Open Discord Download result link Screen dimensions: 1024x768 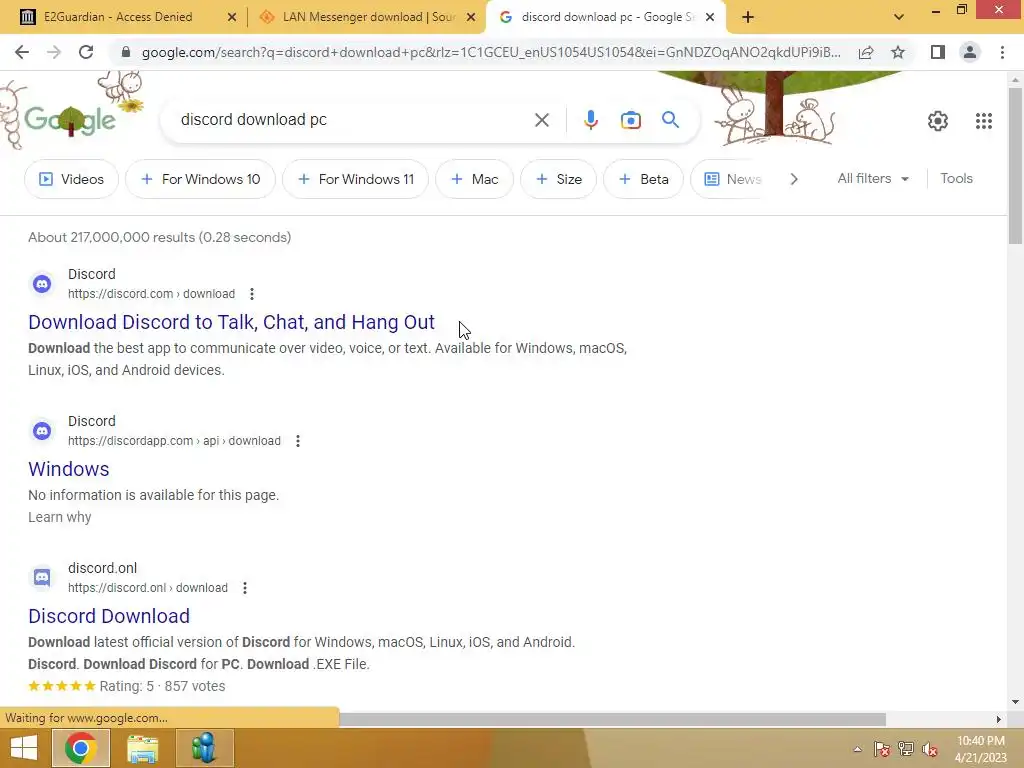(109, 616)
